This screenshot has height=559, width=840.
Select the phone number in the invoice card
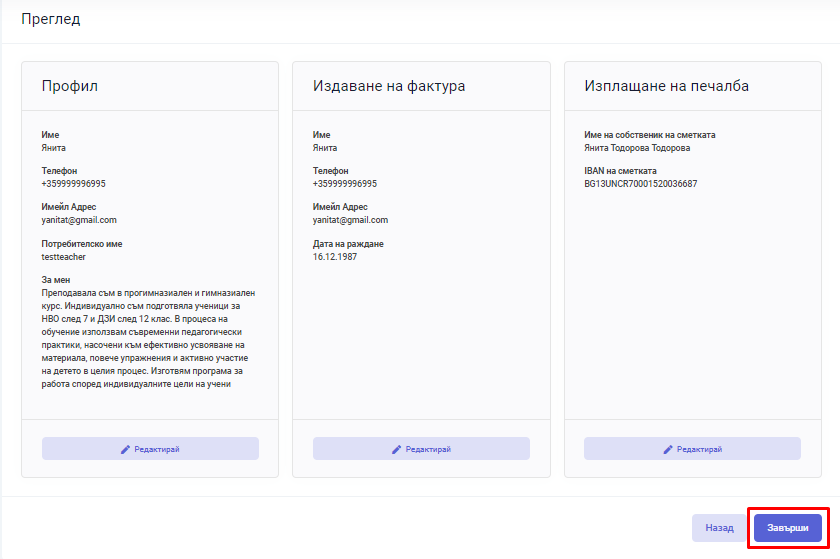pyautogui.click(x=344, y=184)
